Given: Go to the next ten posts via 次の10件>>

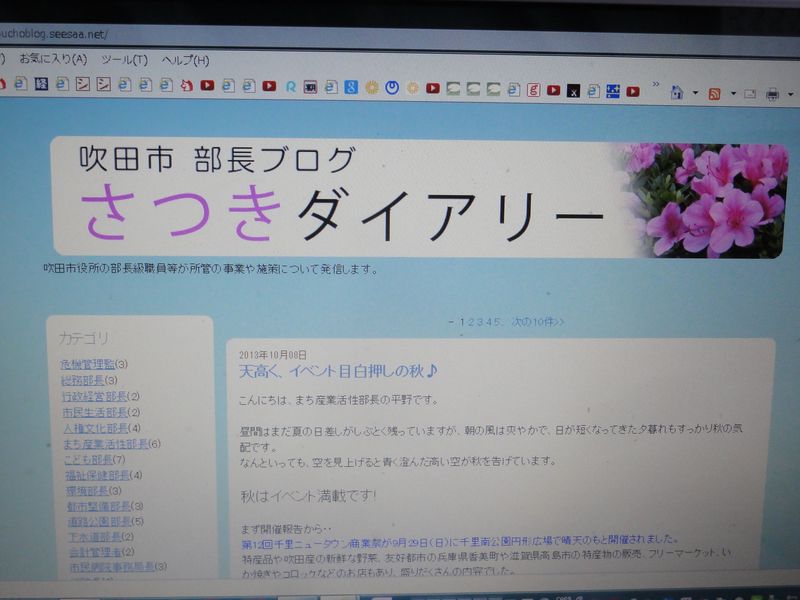Looking at the screenshot, I should point(538,321).
